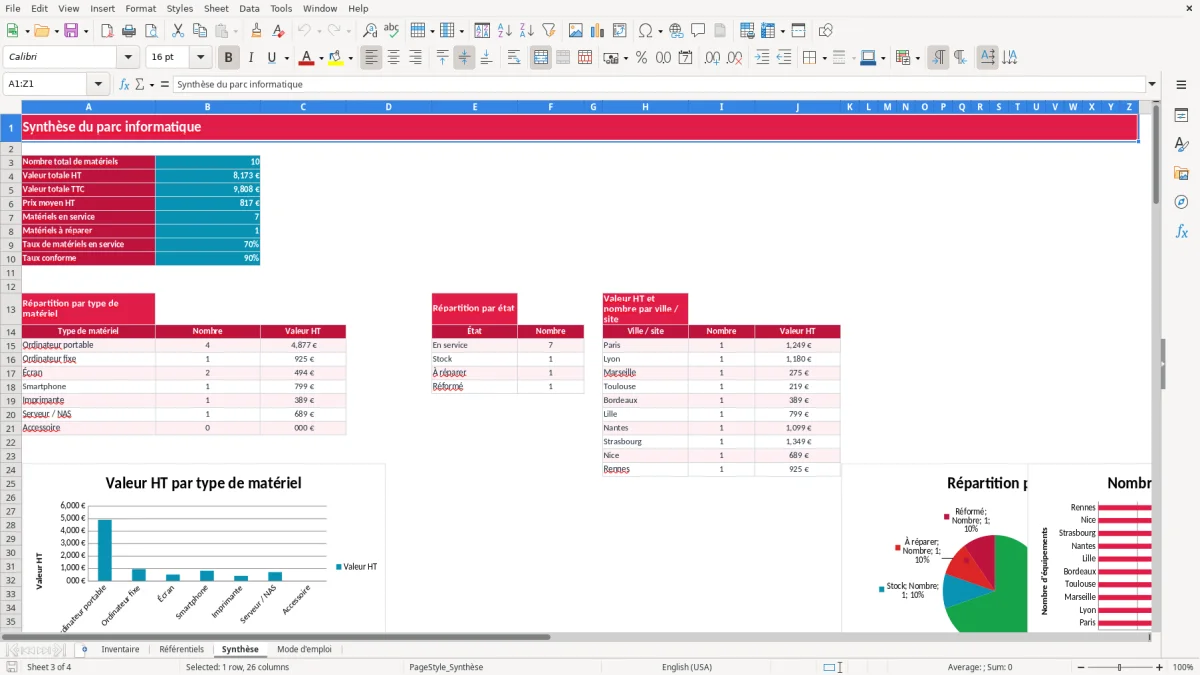
Task: Click the Insert Chart icon
Action: (598, 31)
